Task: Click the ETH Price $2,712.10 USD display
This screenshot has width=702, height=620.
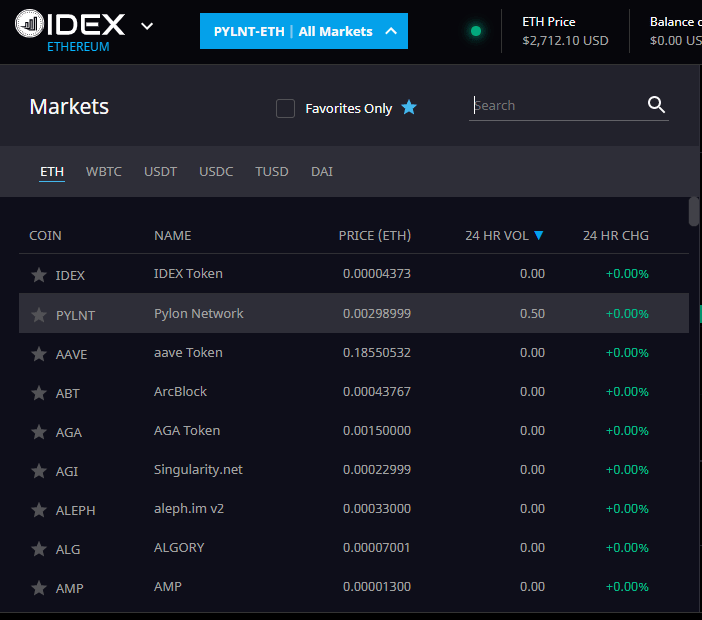Action: (x=565, y=31)
